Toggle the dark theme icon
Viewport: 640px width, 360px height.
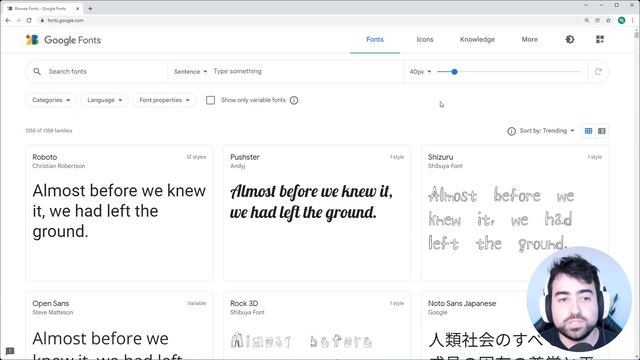pyautogui.click(x=570, y=40)
